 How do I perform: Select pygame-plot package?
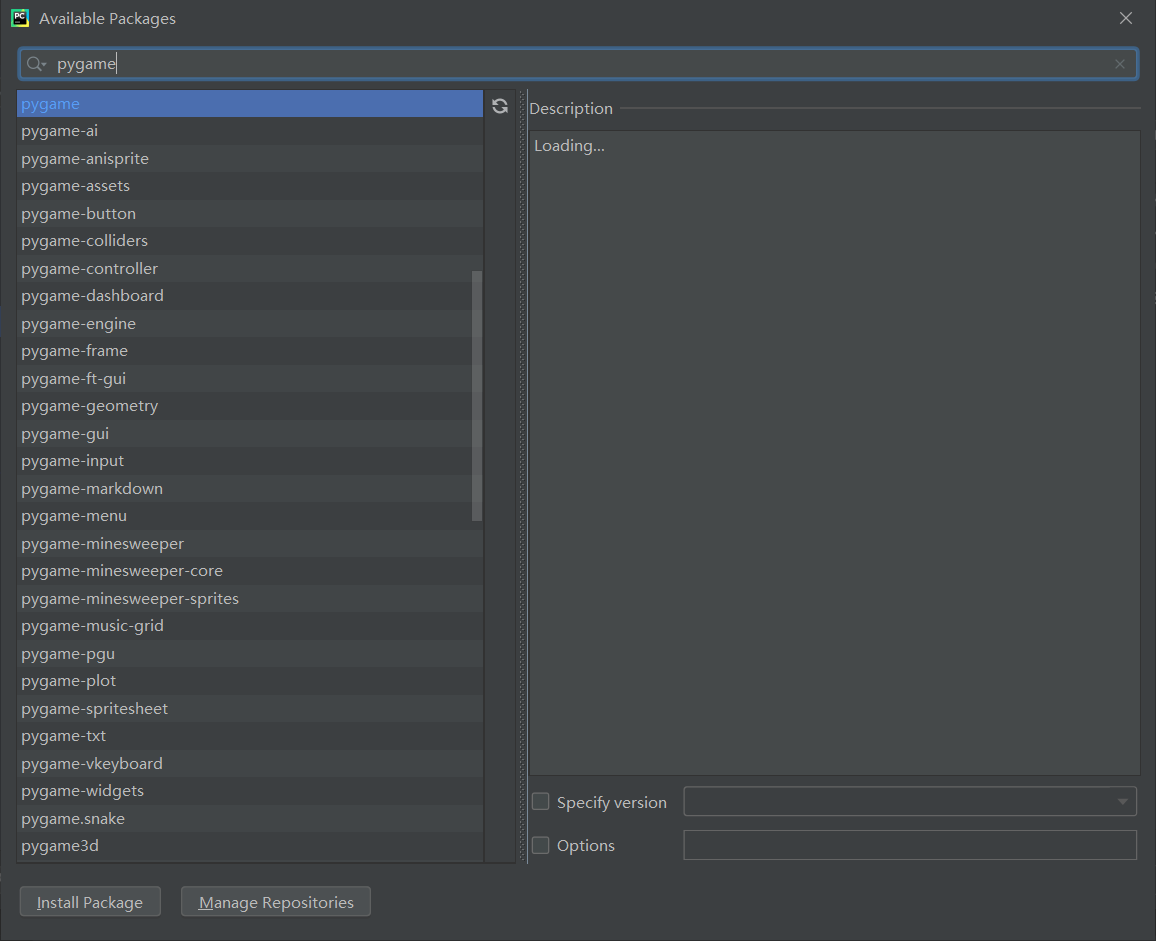[250, 681]
